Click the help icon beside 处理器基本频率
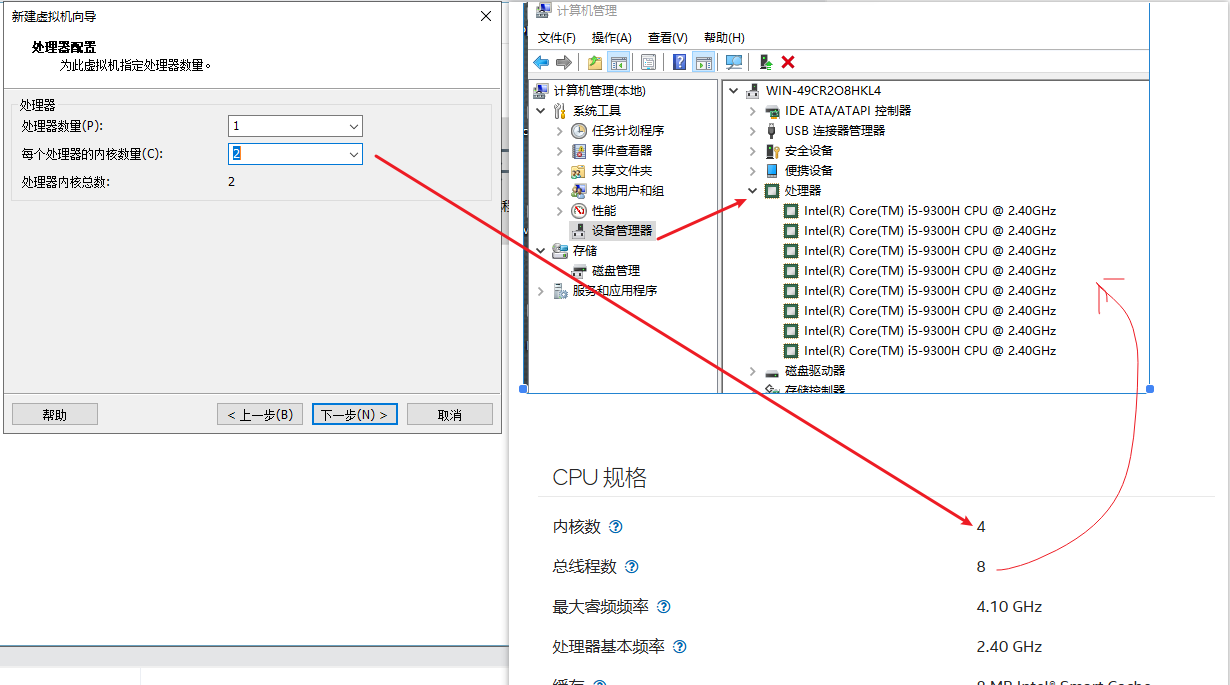1230x685 pixels. [680, 647]
